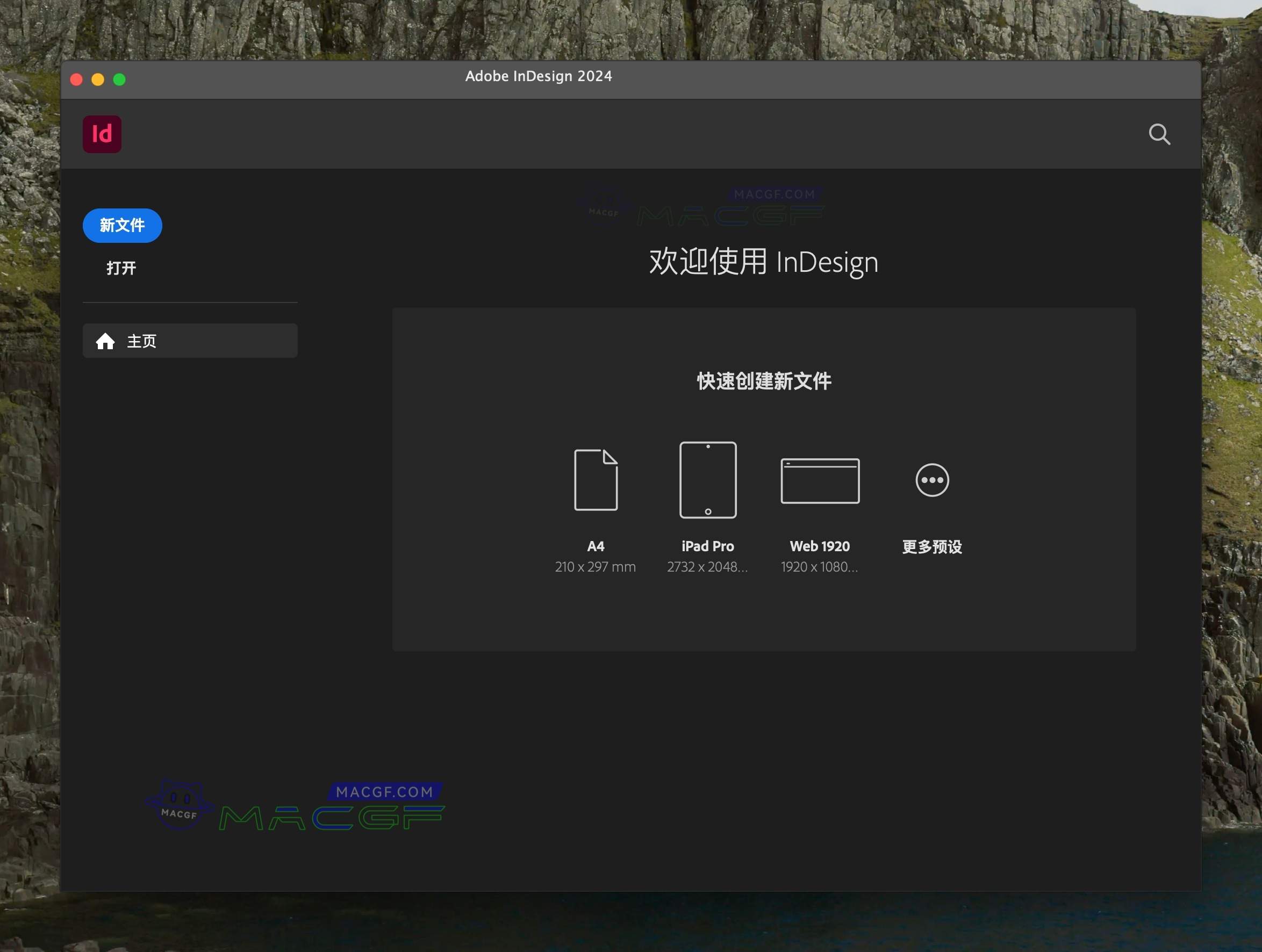Click the home icon beside 主页
The image size is (1262, 952).
pyautogui.click(x=106, y=341)
